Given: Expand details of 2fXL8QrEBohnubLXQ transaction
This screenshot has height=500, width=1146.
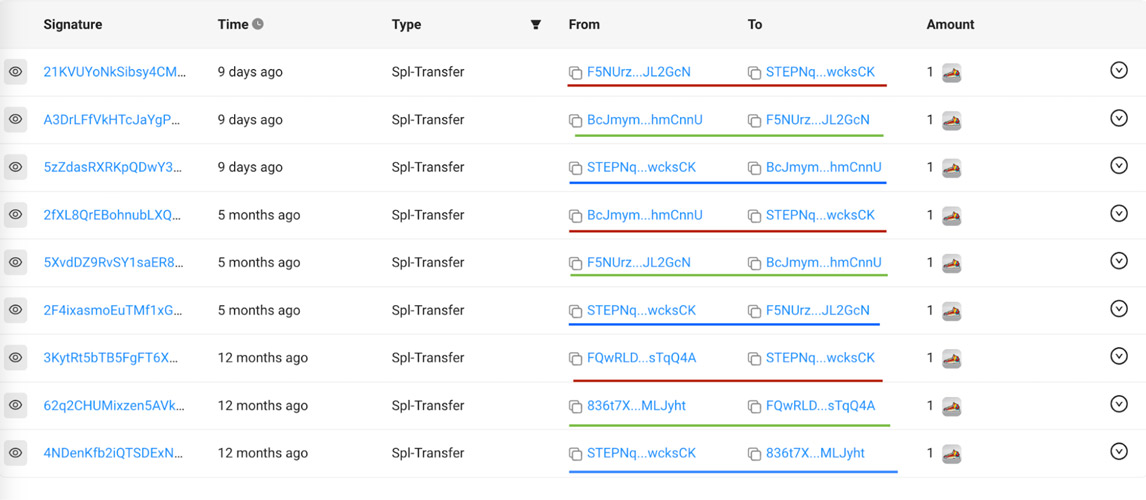Looking at the screenshot, I should coord(1118,213).
